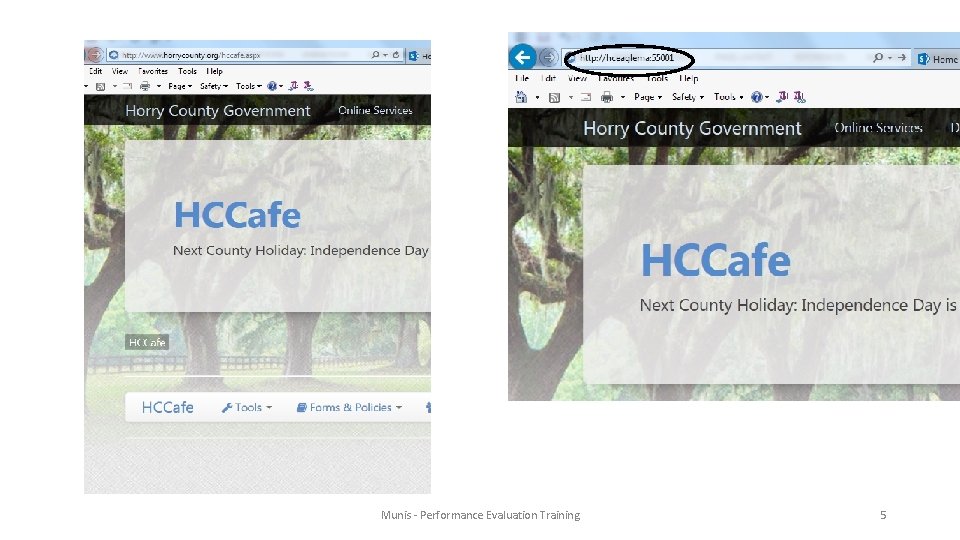Open Forms & Policies dropdown in HCCafe navbar
This screenshot has width=960, height=540.
pos(349,407)
